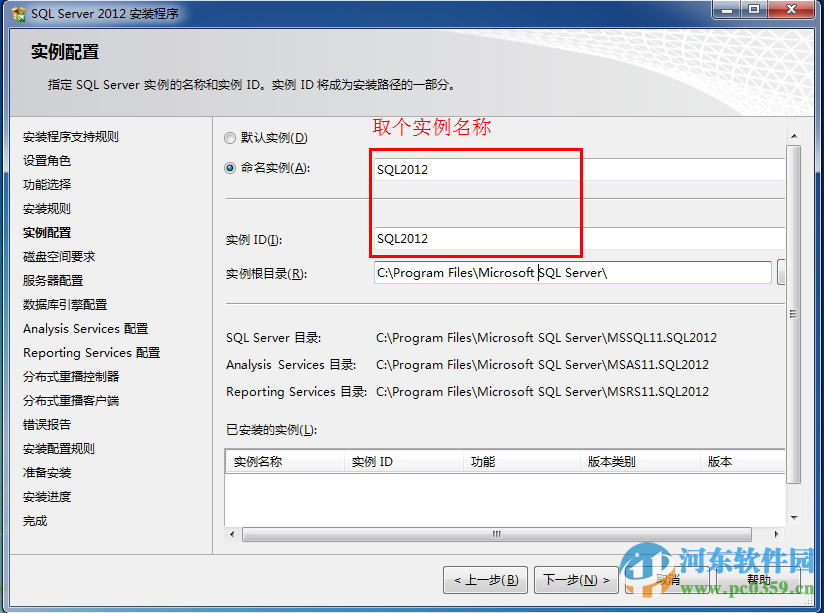Open help via the 帮助 button
This screenshot has height=613, width=824.
pos(758,578)
